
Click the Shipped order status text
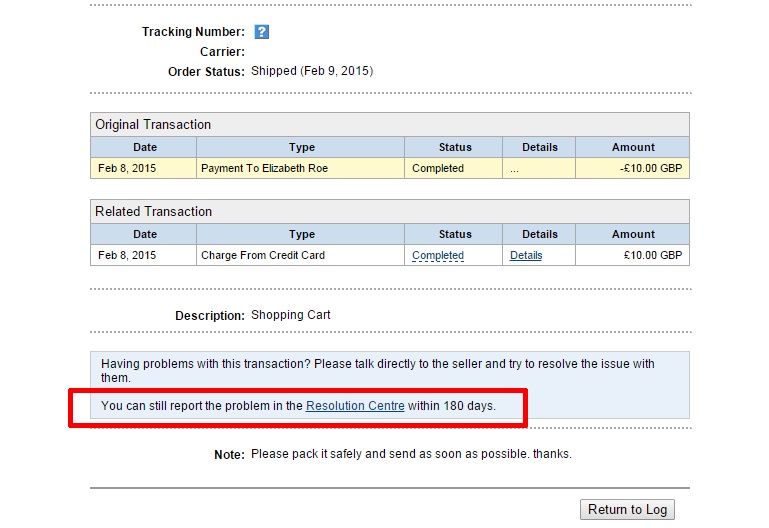(311, 71)
